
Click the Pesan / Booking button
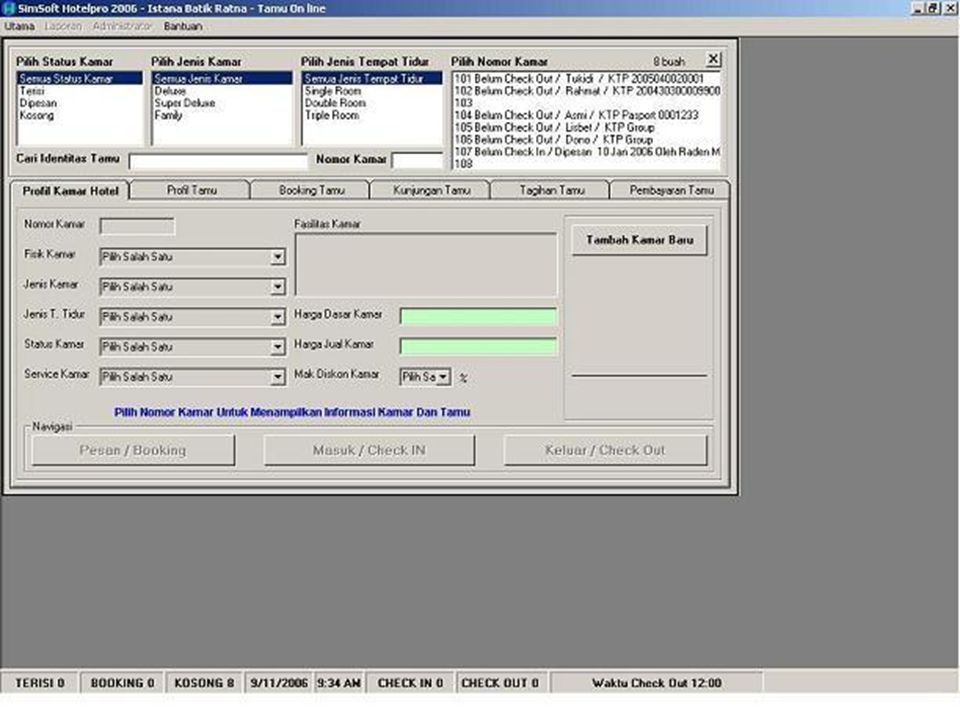click(133, 451)
